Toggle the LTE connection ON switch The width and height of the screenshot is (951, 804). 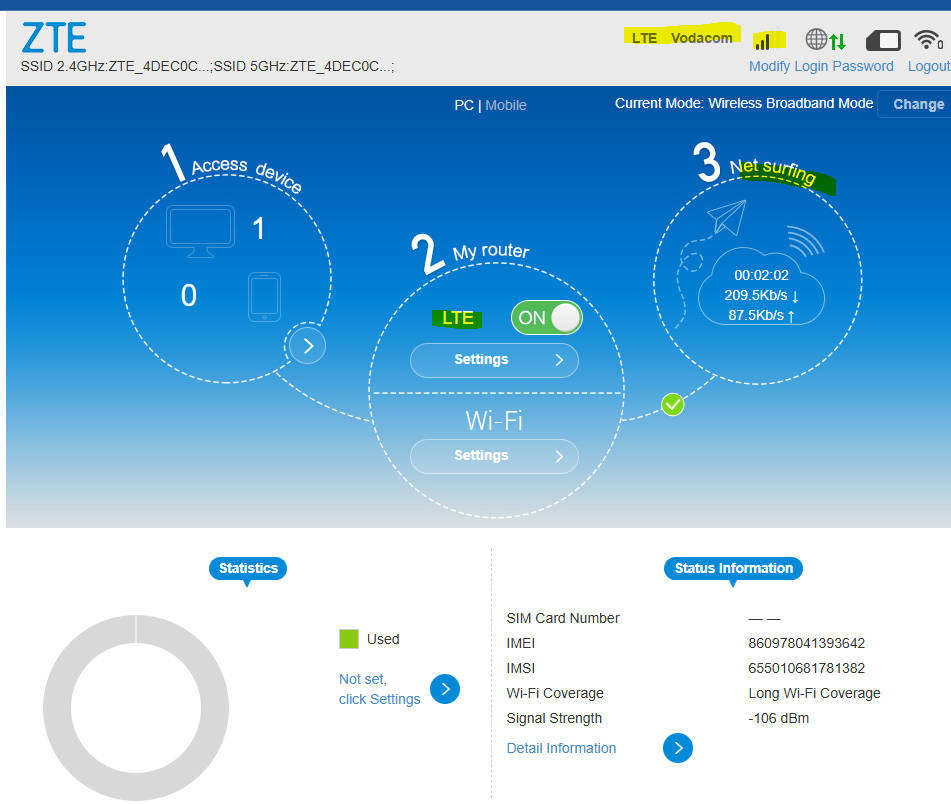pyautogui.click(x=545, y=317)
